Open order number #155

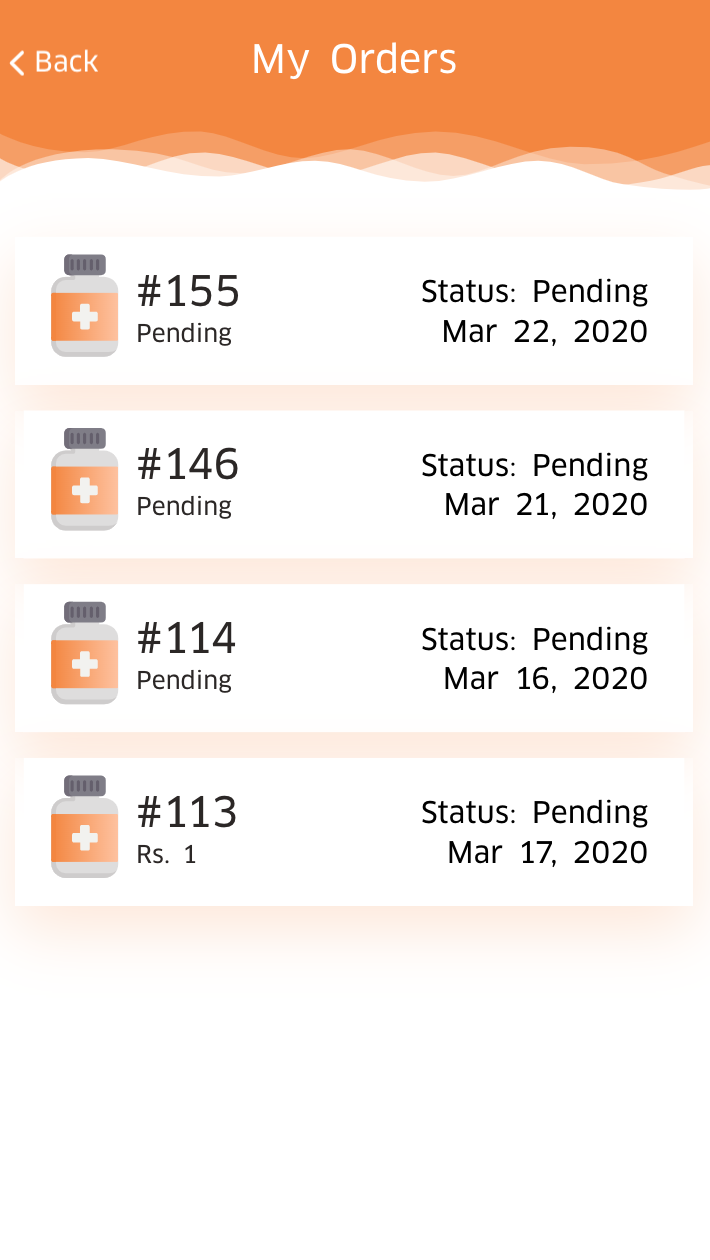(x=188, y=291)
